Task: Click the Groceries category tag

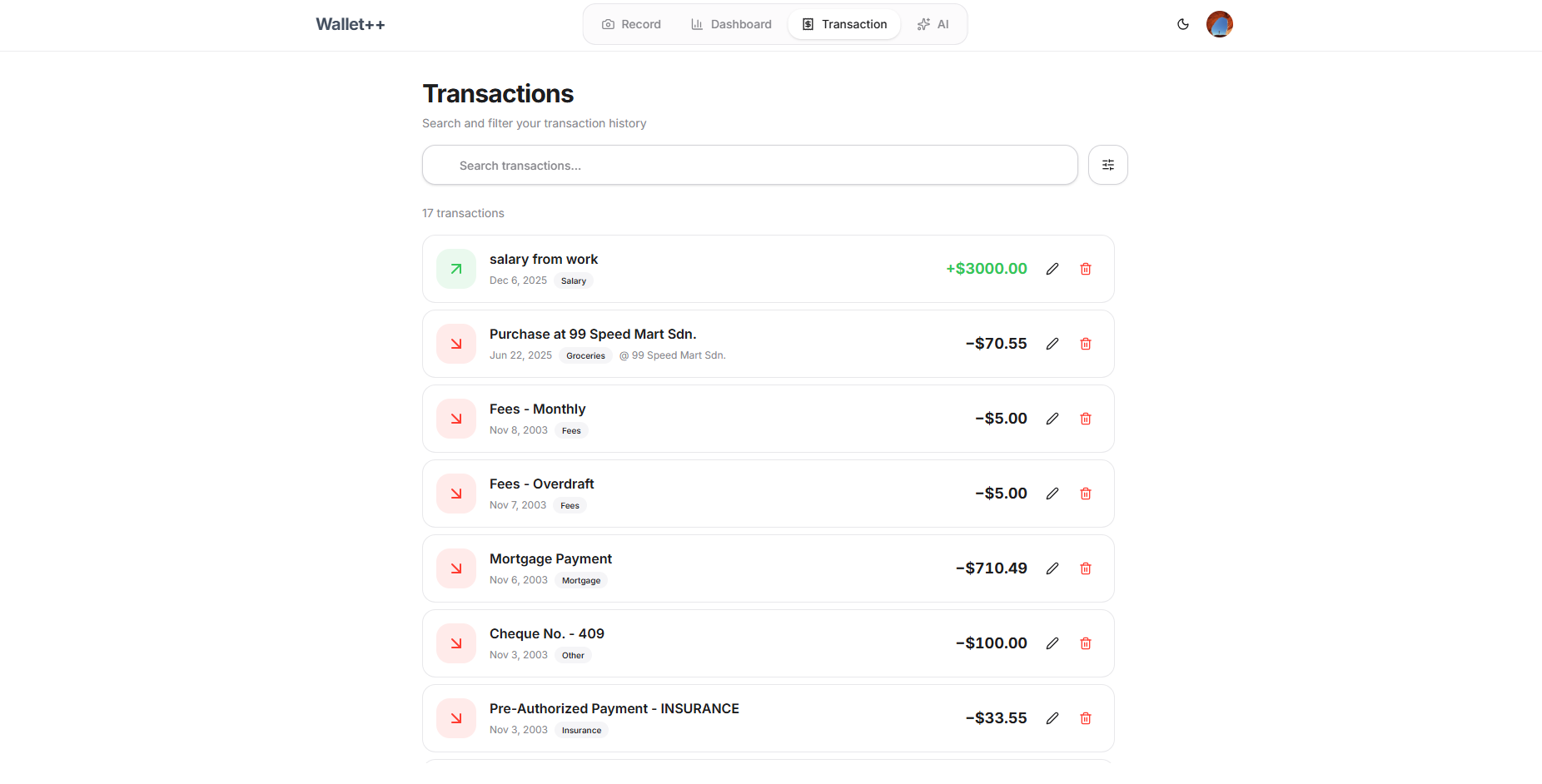Action: pos(586,356)
